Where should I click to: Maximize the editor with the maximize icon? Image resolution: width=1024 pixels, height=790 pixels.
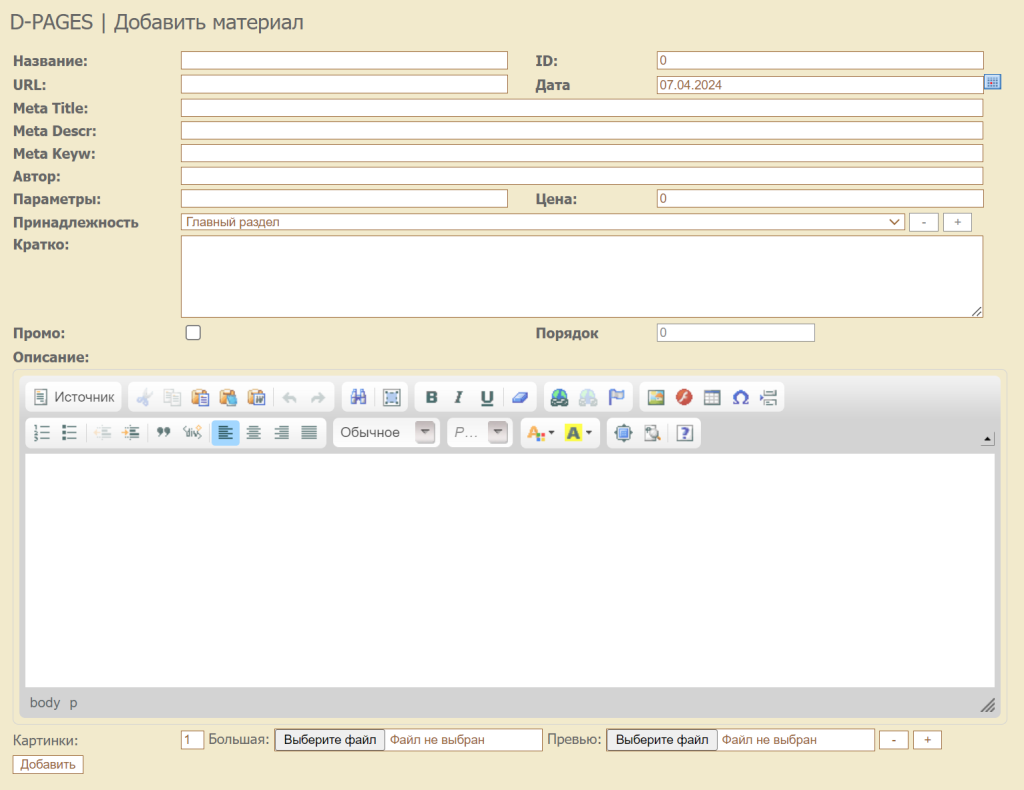tap(624, 432)
